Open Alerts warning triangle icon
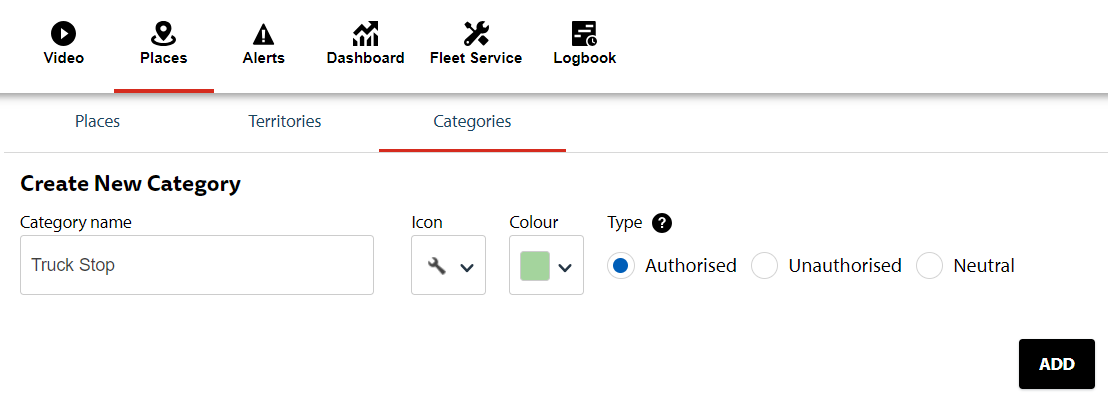The width and height of the screenshot is (1108, 405). pos(264,33)
